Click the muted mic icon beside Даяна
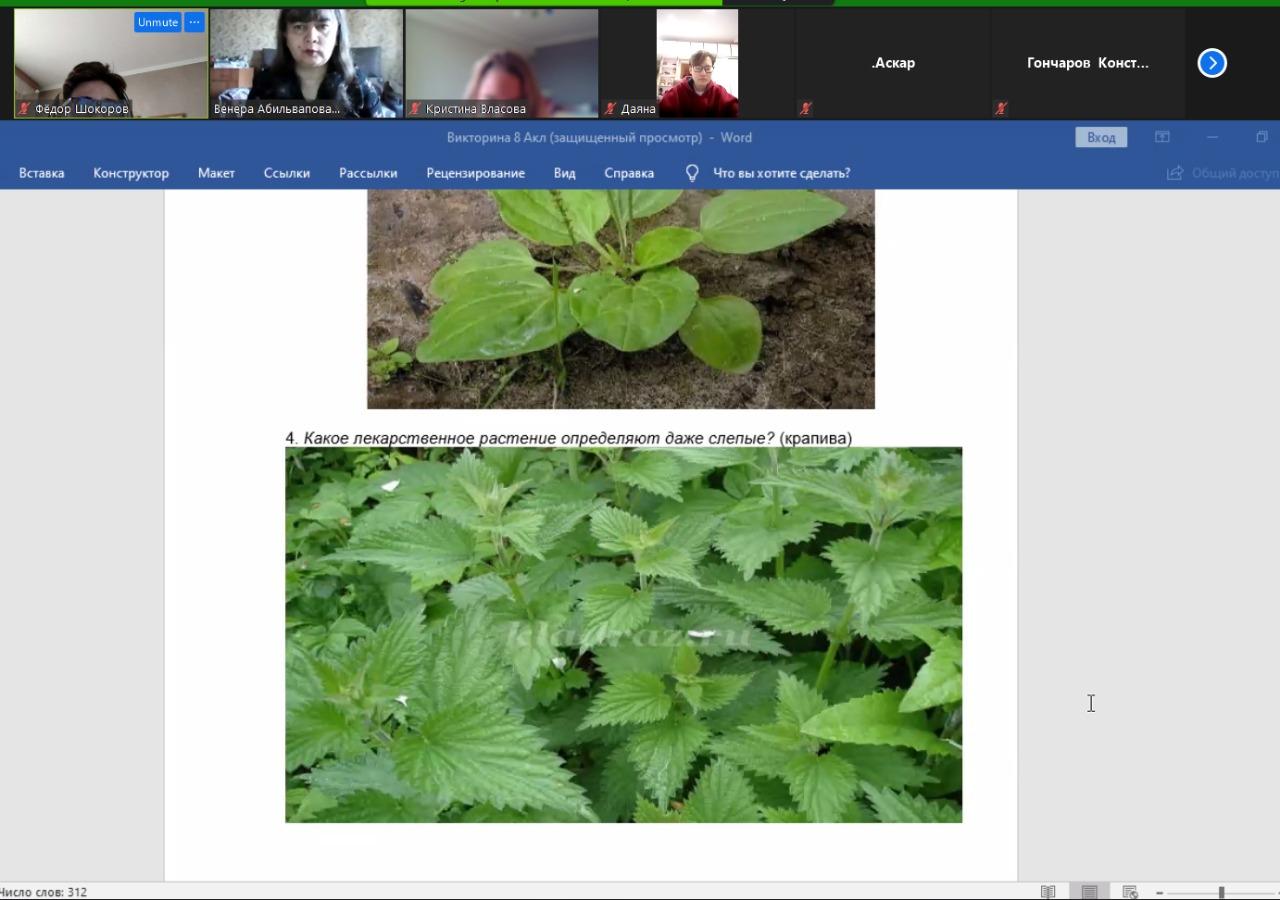This screenshot has height=900, width=1280. 610,109
